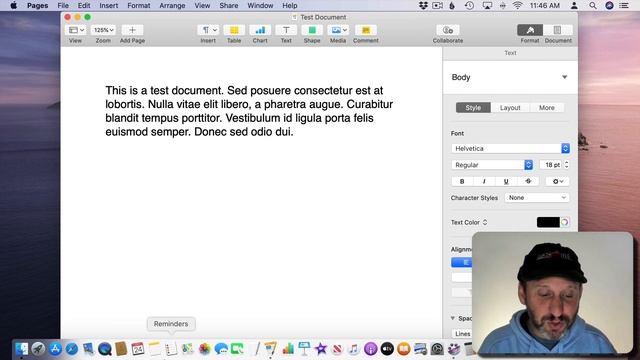Screen dimensions: 640x360
Task: Insert a Shape from the toolbar
Action: (312, 30)
